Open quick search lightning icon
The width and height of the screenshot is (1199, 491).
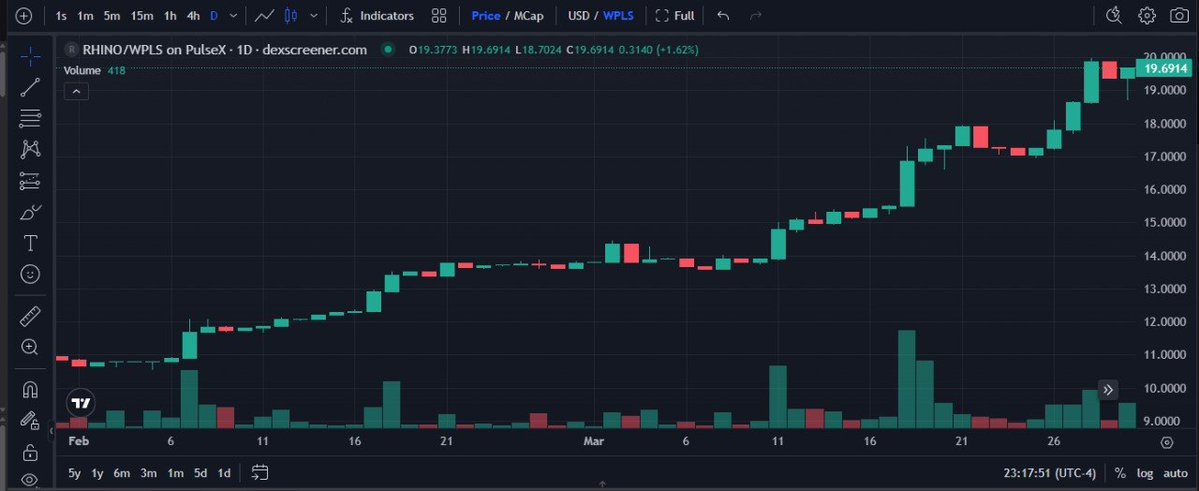[x=1114, y=15]
